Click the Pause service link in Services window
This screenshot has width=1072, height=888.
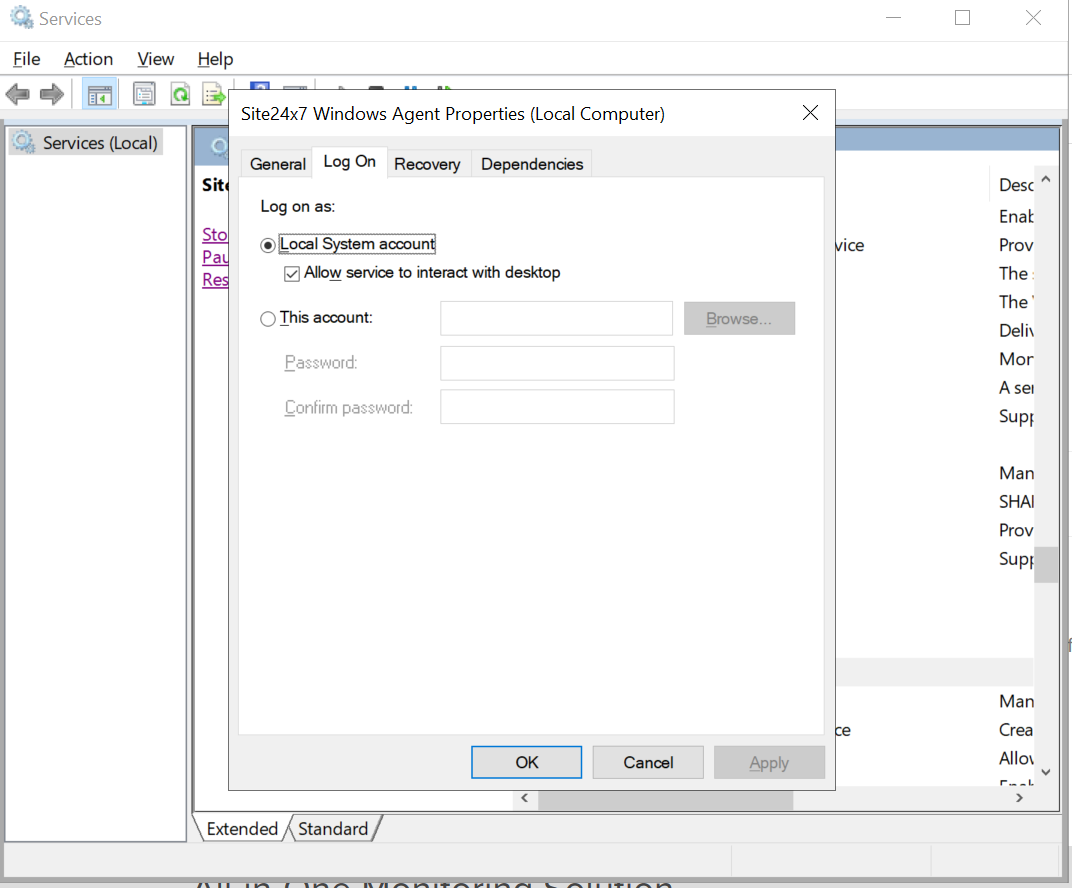pyautogui.click(x=215, y=257)
